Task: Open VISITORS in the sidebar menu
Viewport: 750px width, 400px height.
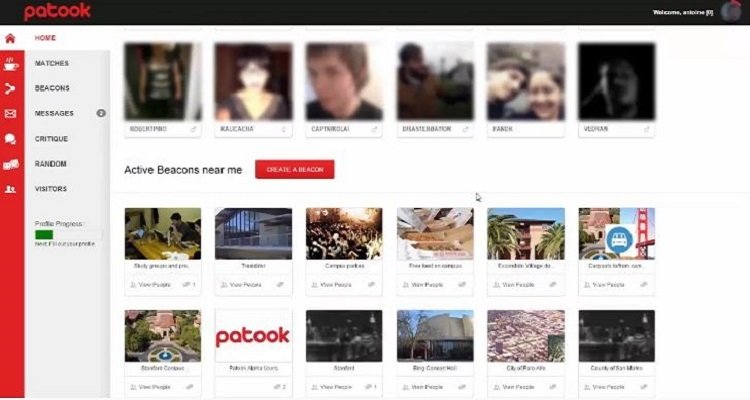Action: [x=51, y=189]
